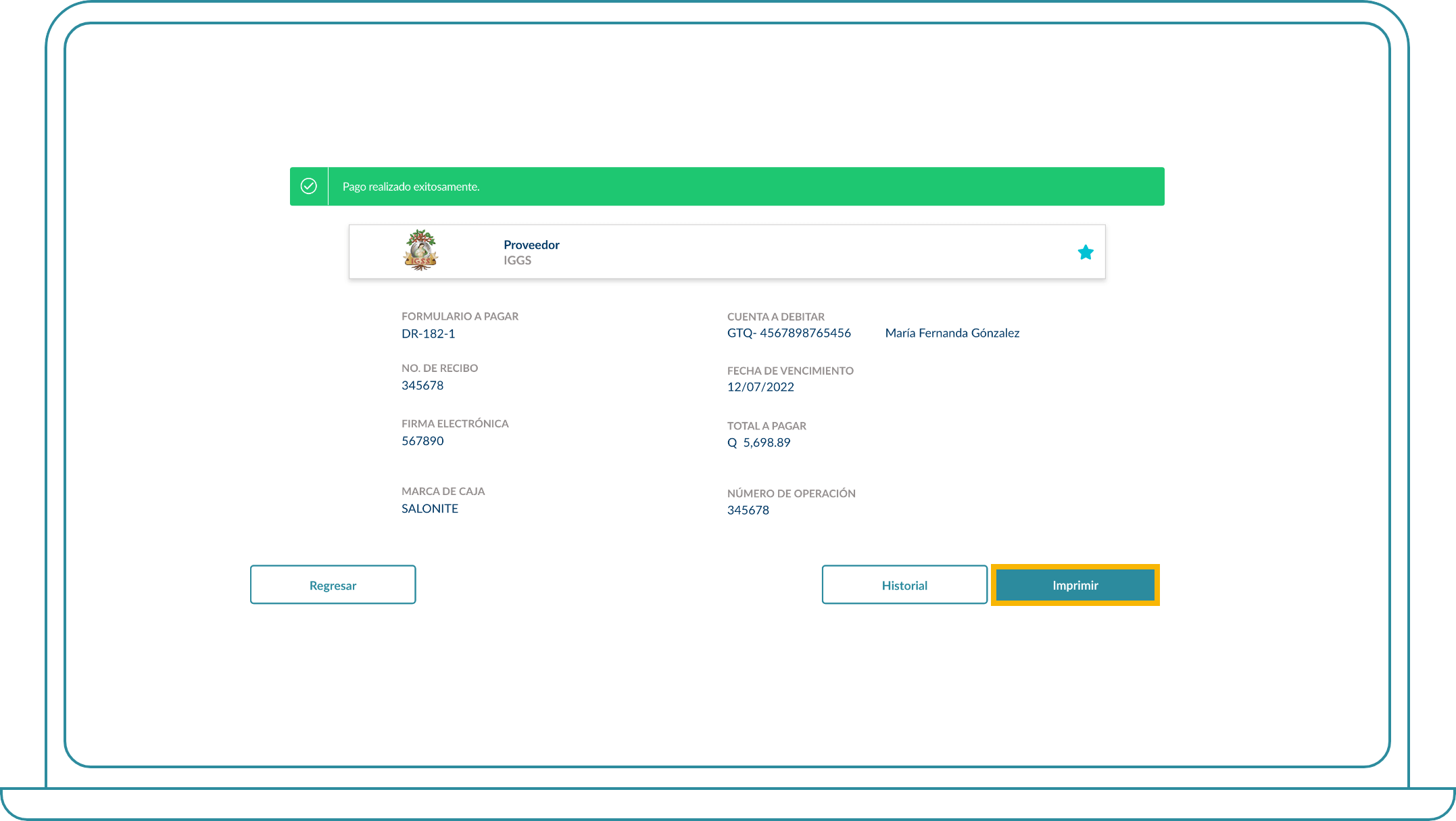Click form number DR-182-1
This screenshot has width=1456, height=821.
tap(428, 333)
